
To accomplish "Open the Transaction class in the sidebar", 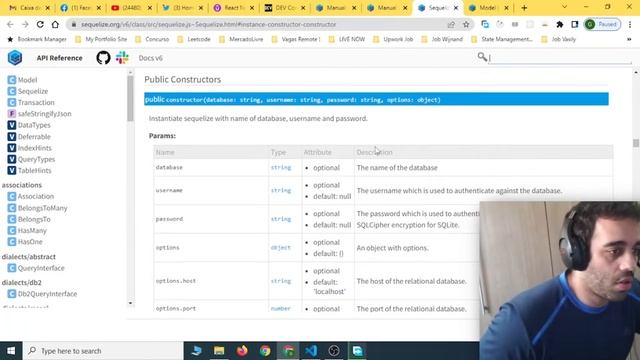I will click(x=31, y=102).
